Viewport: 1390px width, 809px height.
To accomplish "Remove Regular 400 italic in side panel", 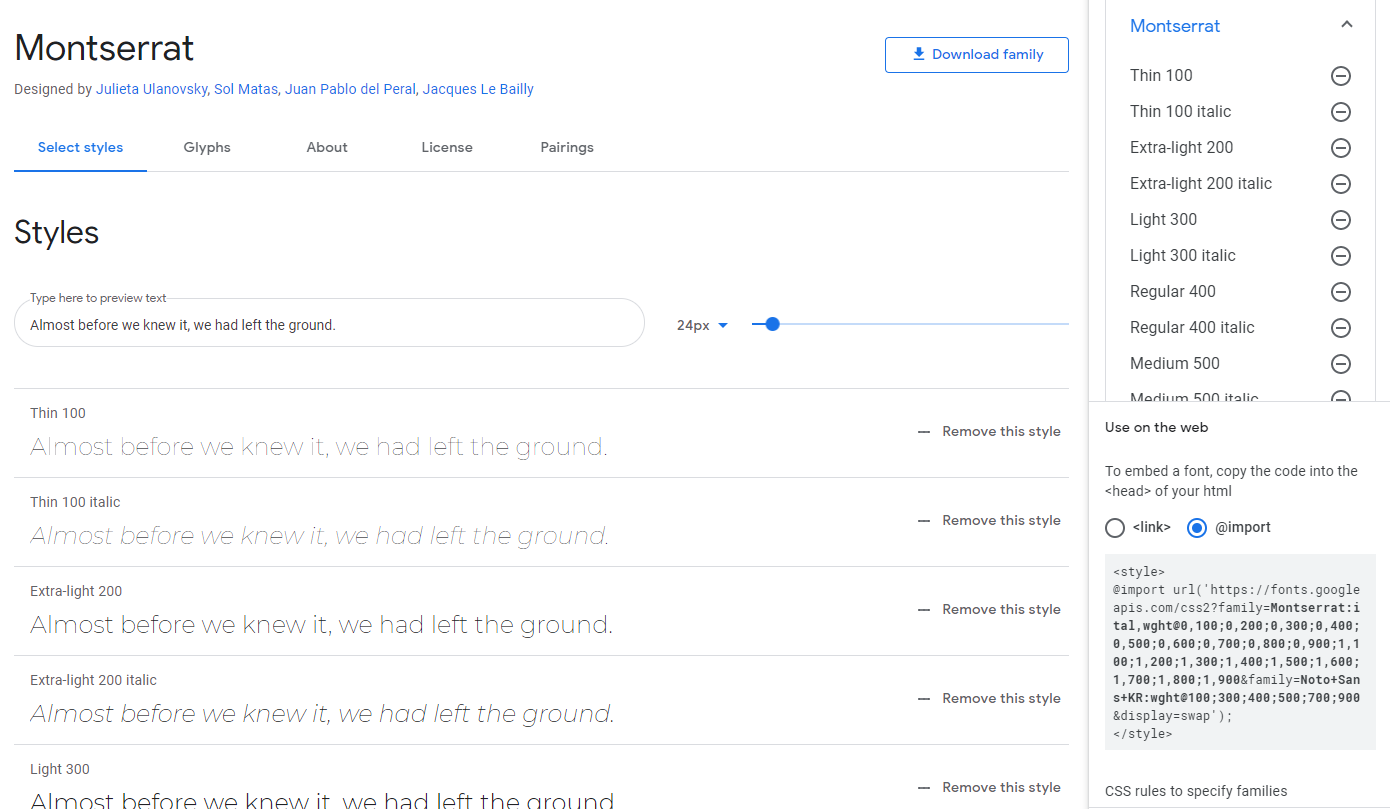I will click(1341, 328).
